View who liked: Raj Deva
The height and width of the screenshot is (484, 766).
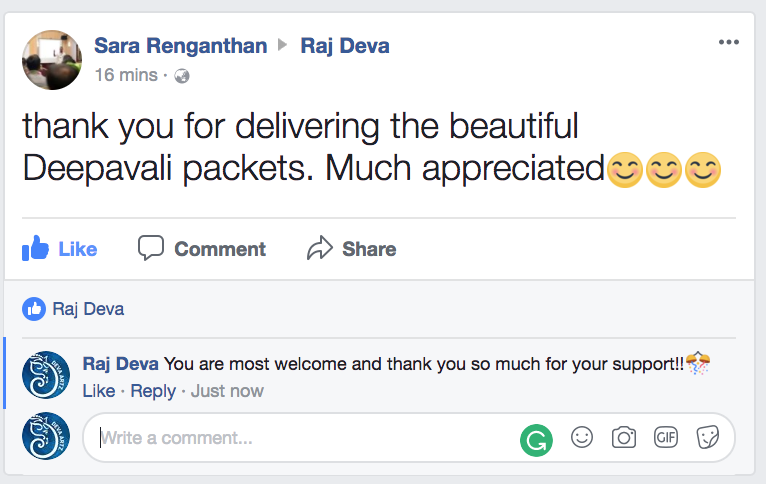(x=88, y=309)
